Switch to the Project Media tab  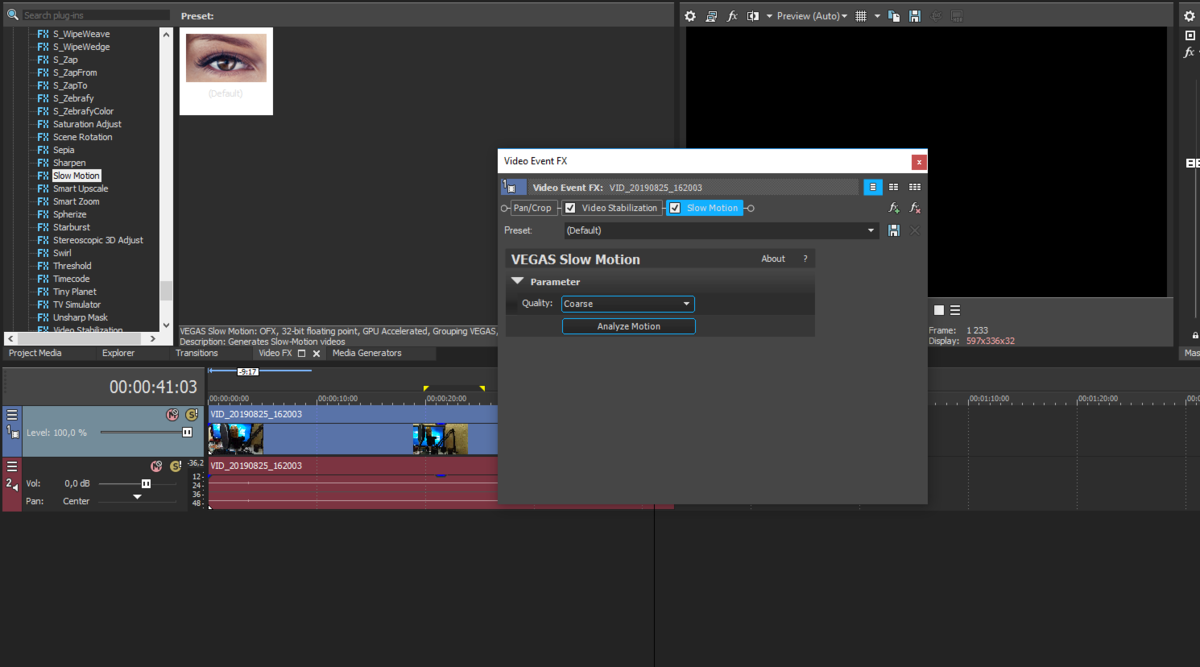click(x=35, y=353)
